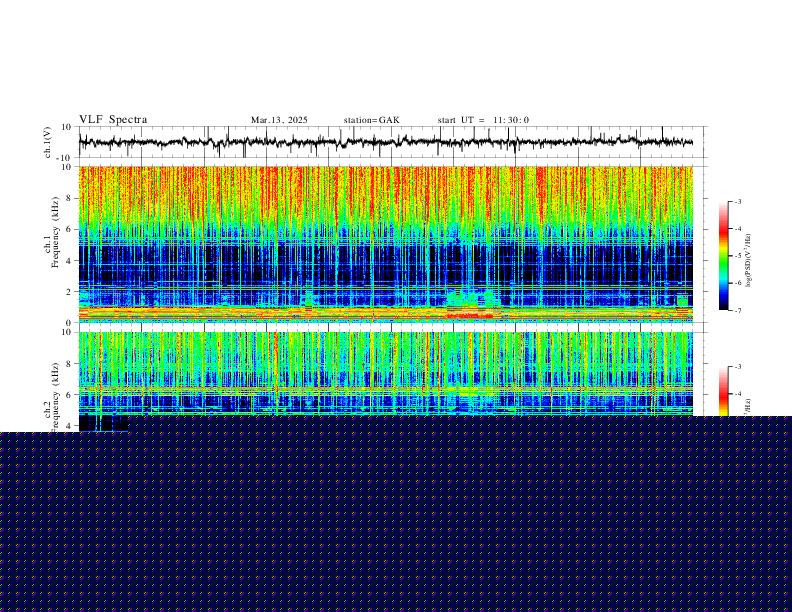
Task: Click the "-7" tick on ch.1 colorbar
Action: 738,311
